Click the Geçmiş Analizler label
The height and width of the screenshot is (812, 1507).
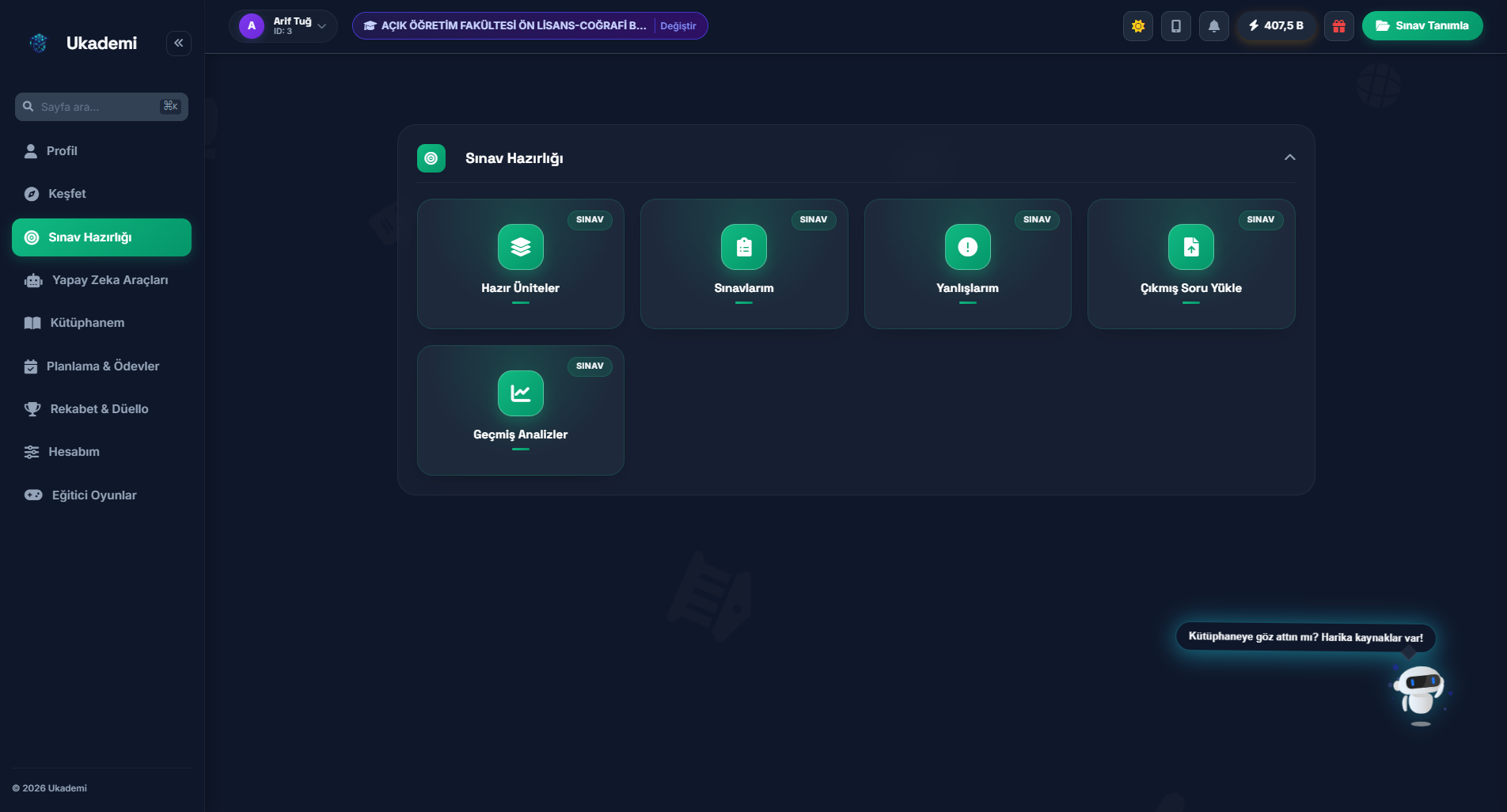(521, 434)
